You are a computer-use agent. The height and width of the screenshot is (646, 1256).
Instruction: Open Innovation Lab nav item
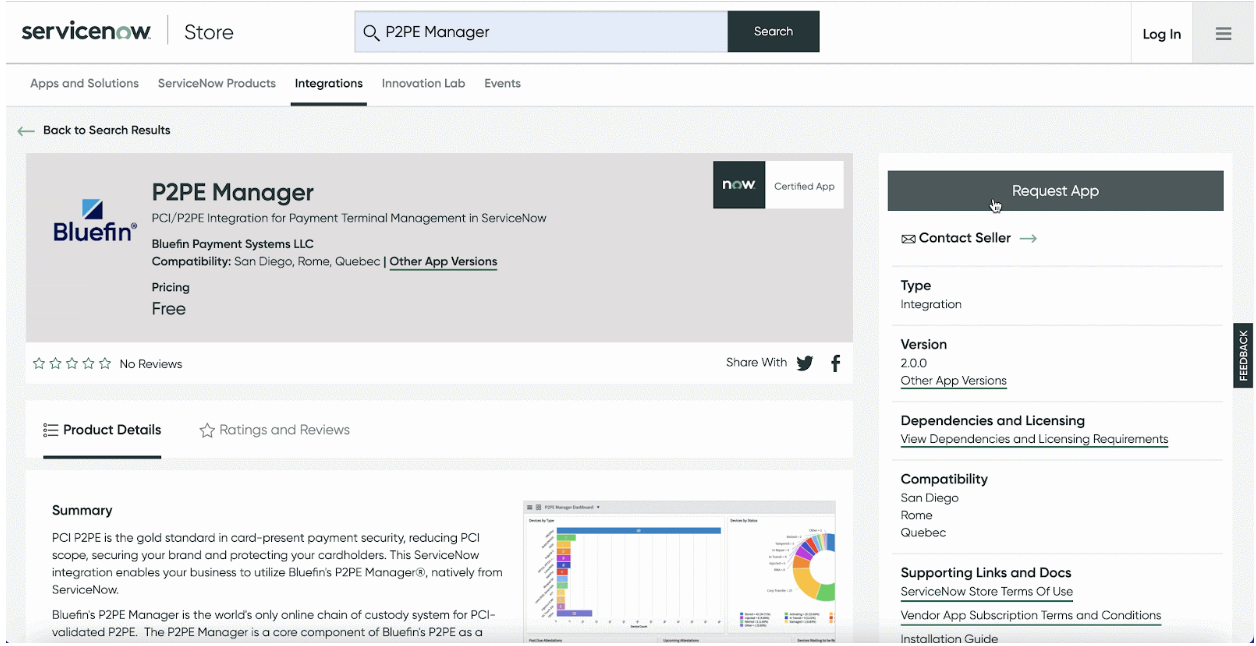pyautogui.click(x=424, y=84)
